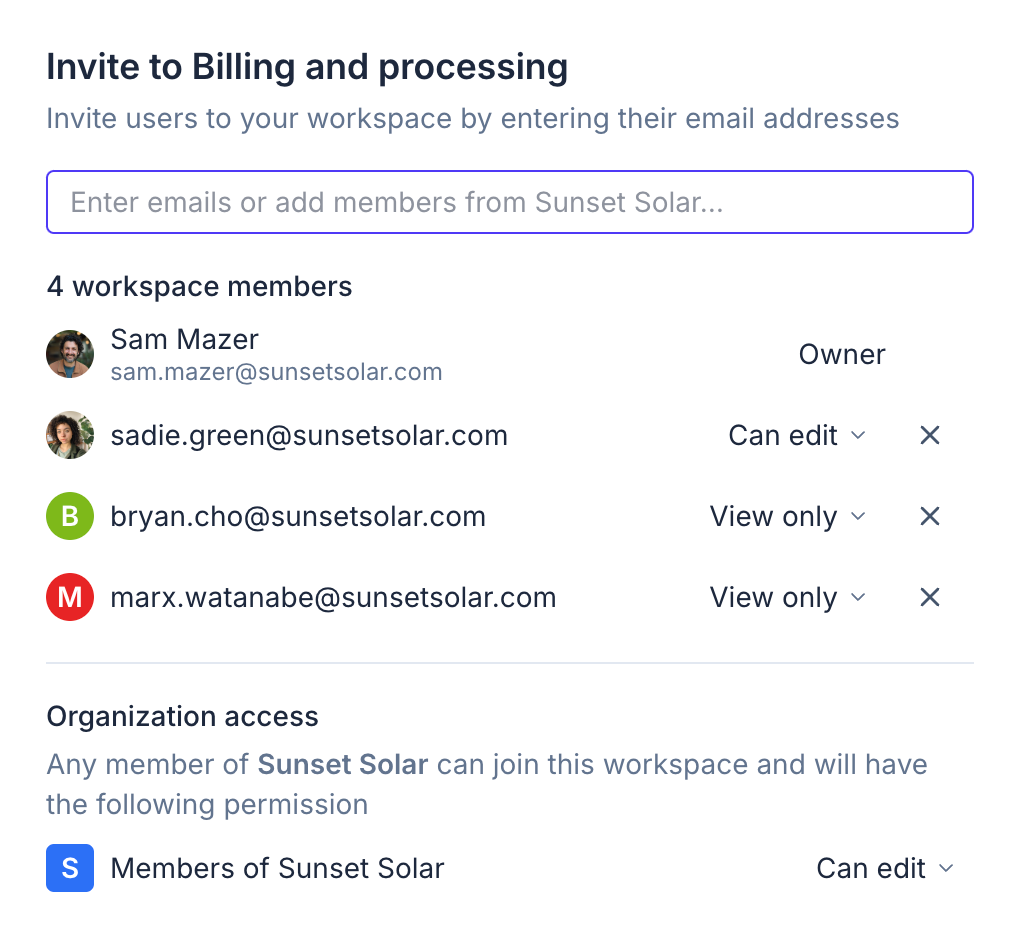The width and height of the screenshot is (1020, 938).
Task: Remove sadie.green from workspace members
Action: (x=930, y=436)
